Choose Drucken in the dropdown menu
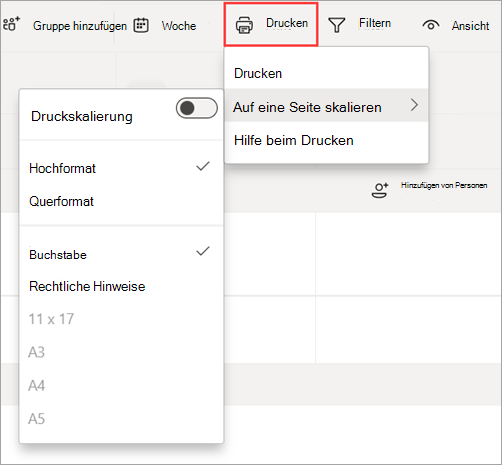Screen dimensions: 502x465 point(326,73)
